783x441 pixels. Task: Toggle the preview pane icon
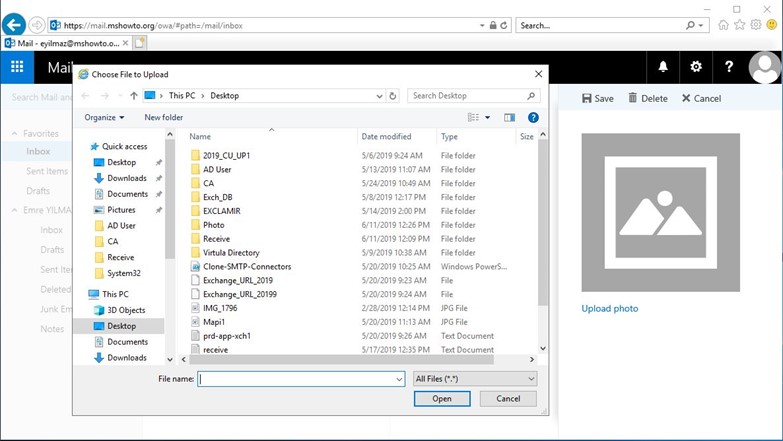point(509,117)
